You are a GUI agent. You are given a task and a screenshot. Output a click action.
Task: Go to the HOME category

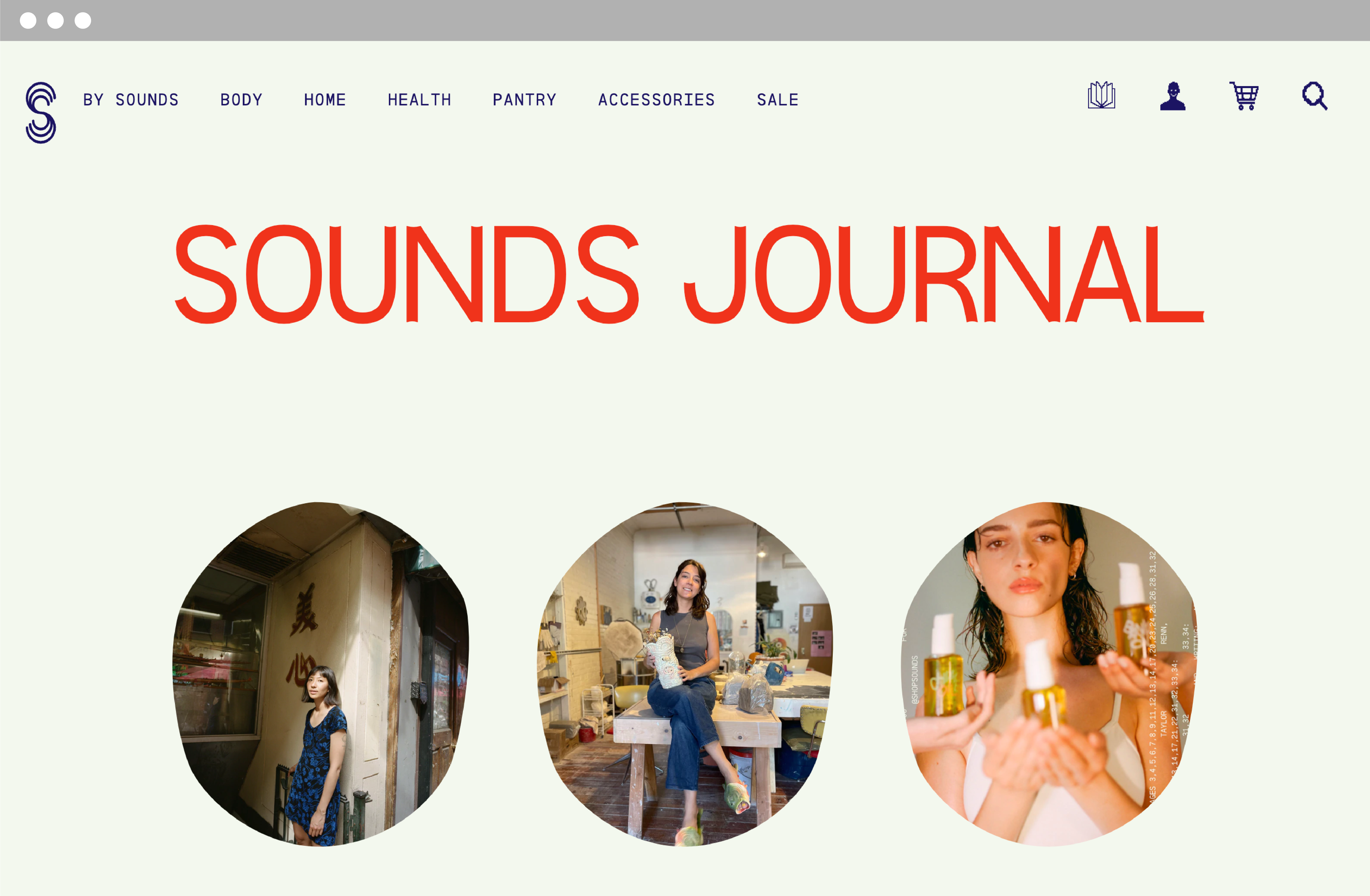pyautogui.click(x=325, y=100)
